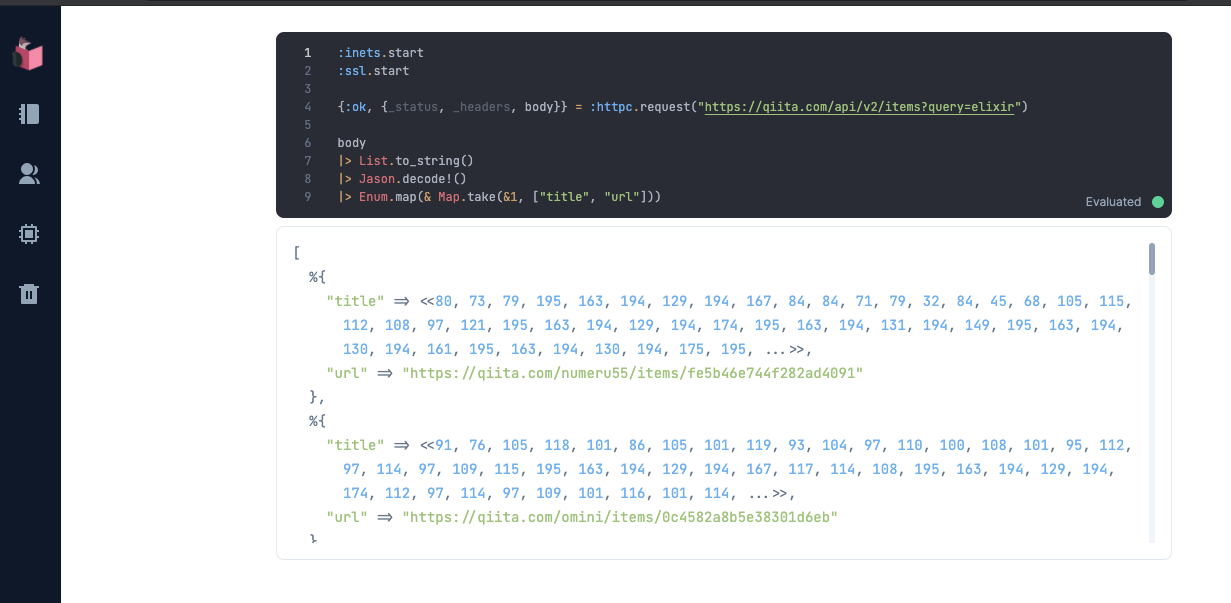
Task: Click first "title" key in output
Action: click(355, 301)
